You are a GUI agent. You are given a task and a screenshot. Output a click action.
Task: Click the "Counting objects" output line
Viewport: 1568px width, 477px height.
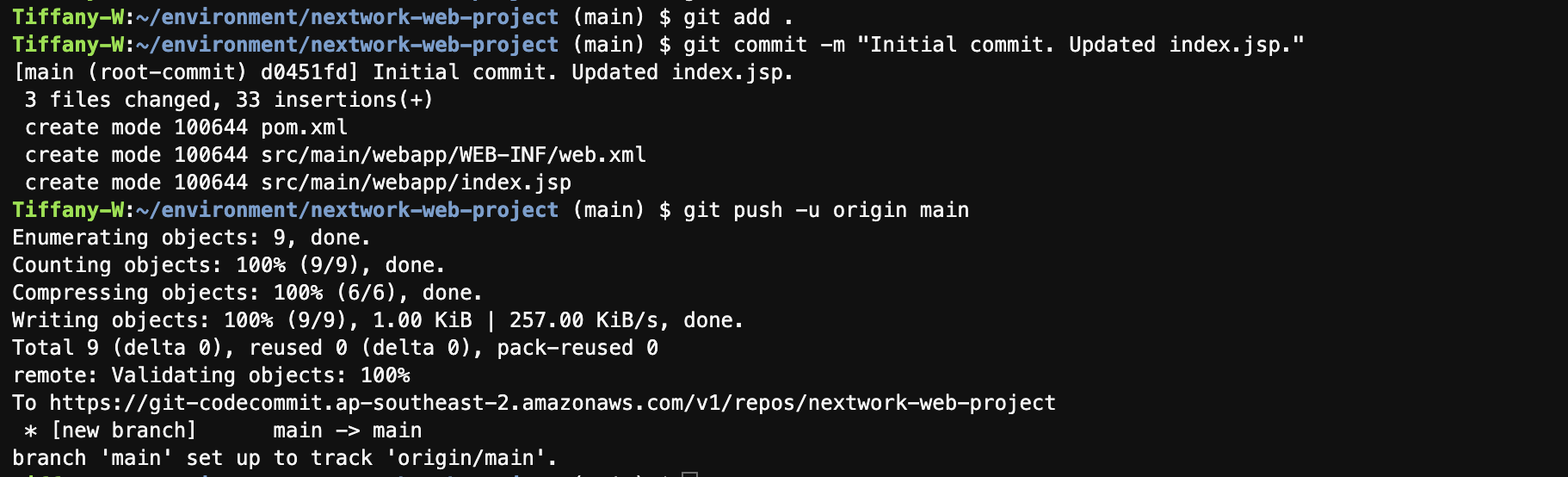228,265
